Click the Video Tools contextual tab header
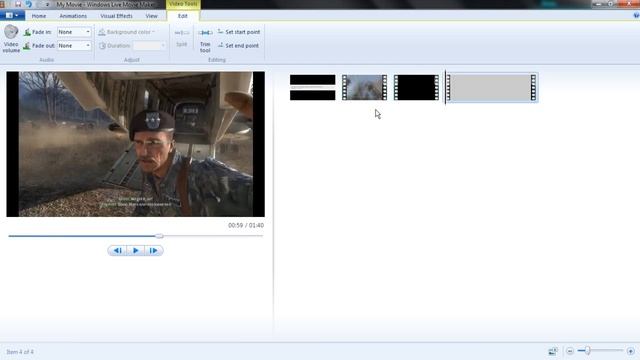Viewport: 640px width, 360px height. [x=183, y=4]
